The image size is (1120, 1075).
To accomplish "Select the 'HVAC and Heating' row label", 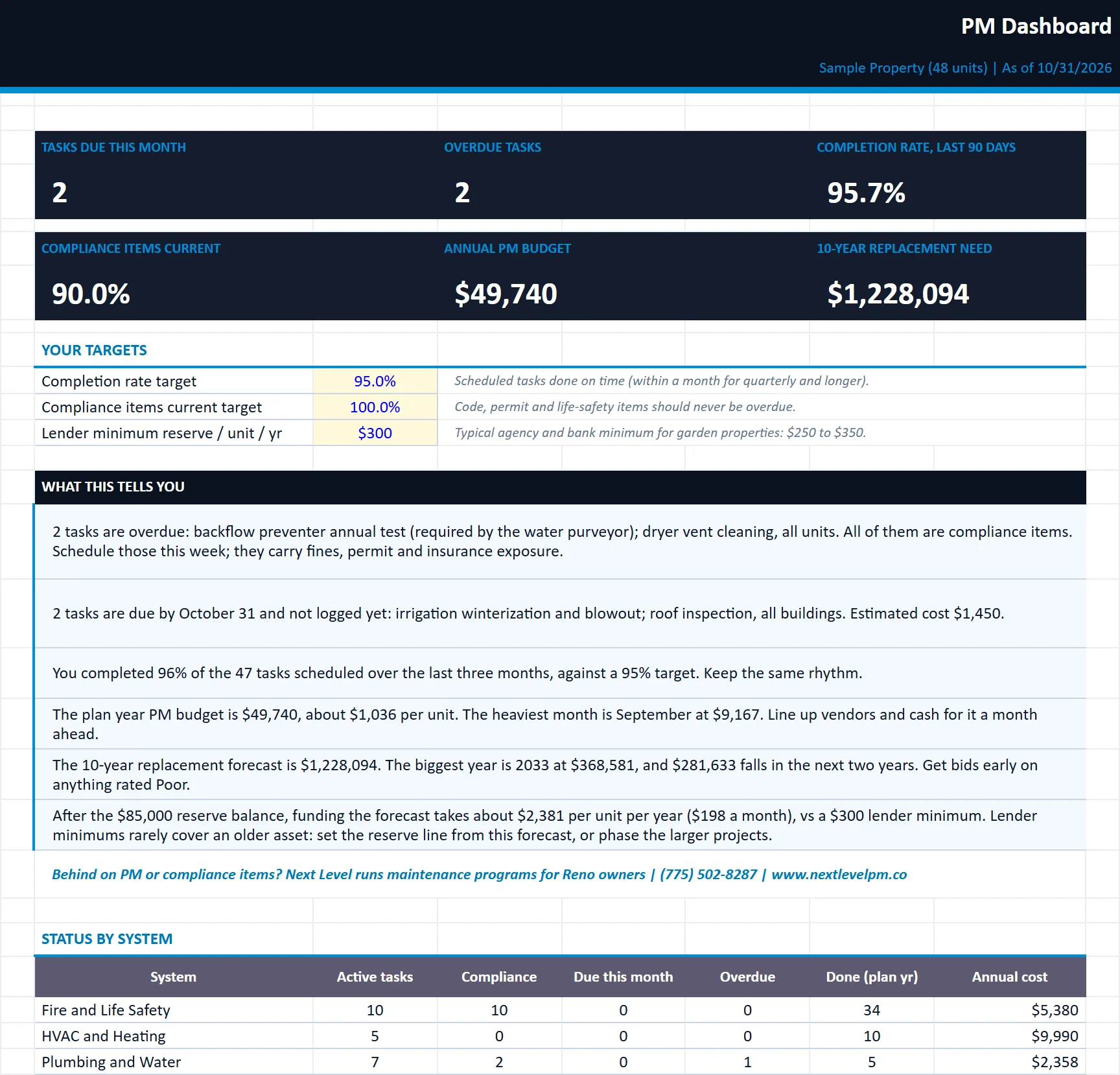I will click(x=104, y=1036).
